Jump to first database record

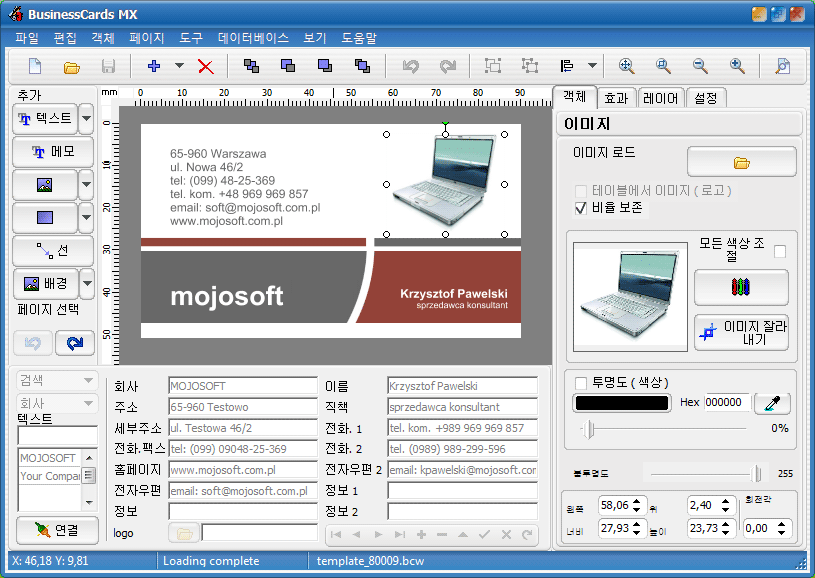336,534
